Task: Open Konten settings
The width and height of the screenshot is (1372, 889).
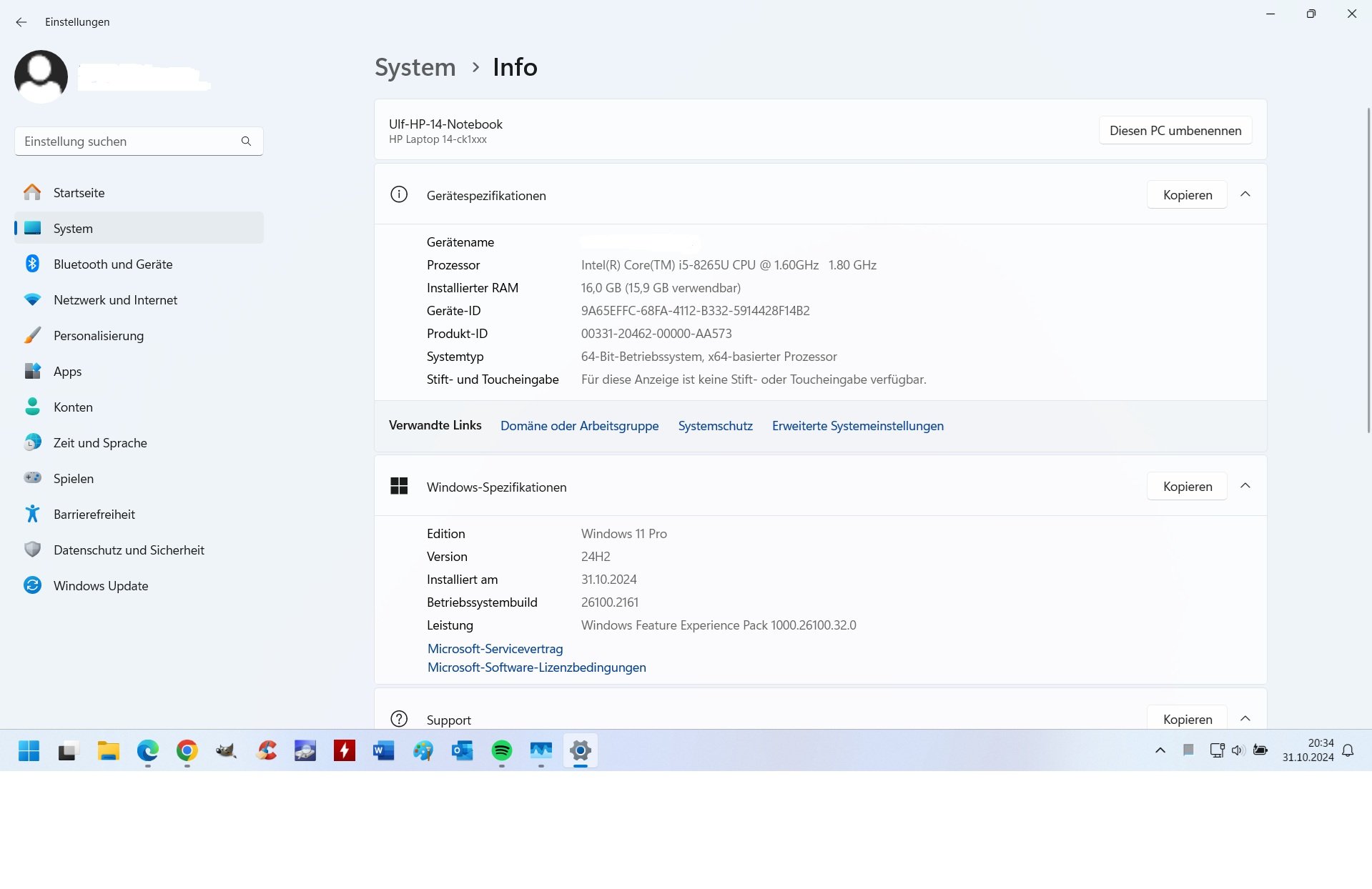Action: pyautogui.click(x=139, y=407)
